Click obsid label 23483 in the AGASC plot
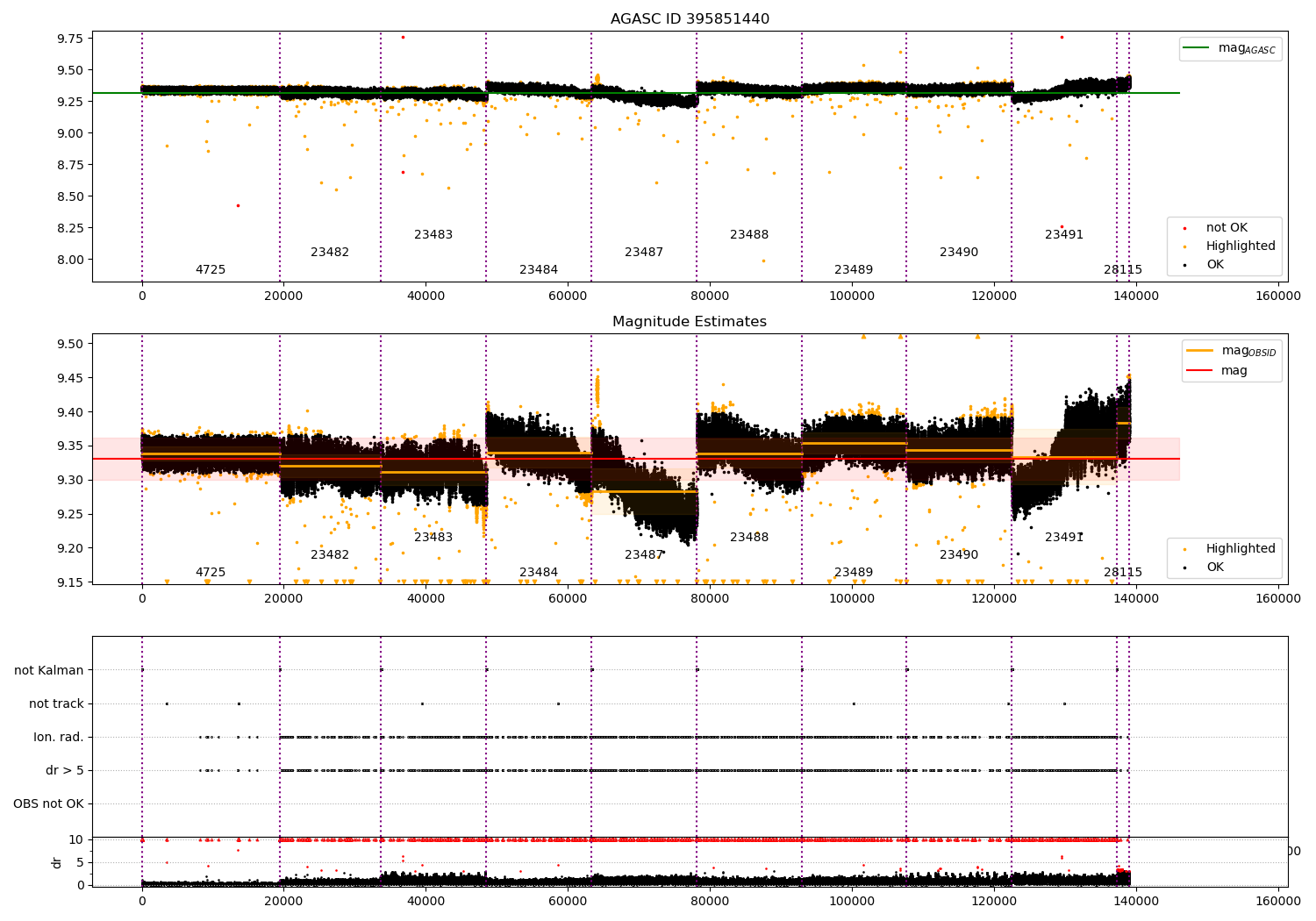This screenshot has height=921, width=1316. (433, 235)
